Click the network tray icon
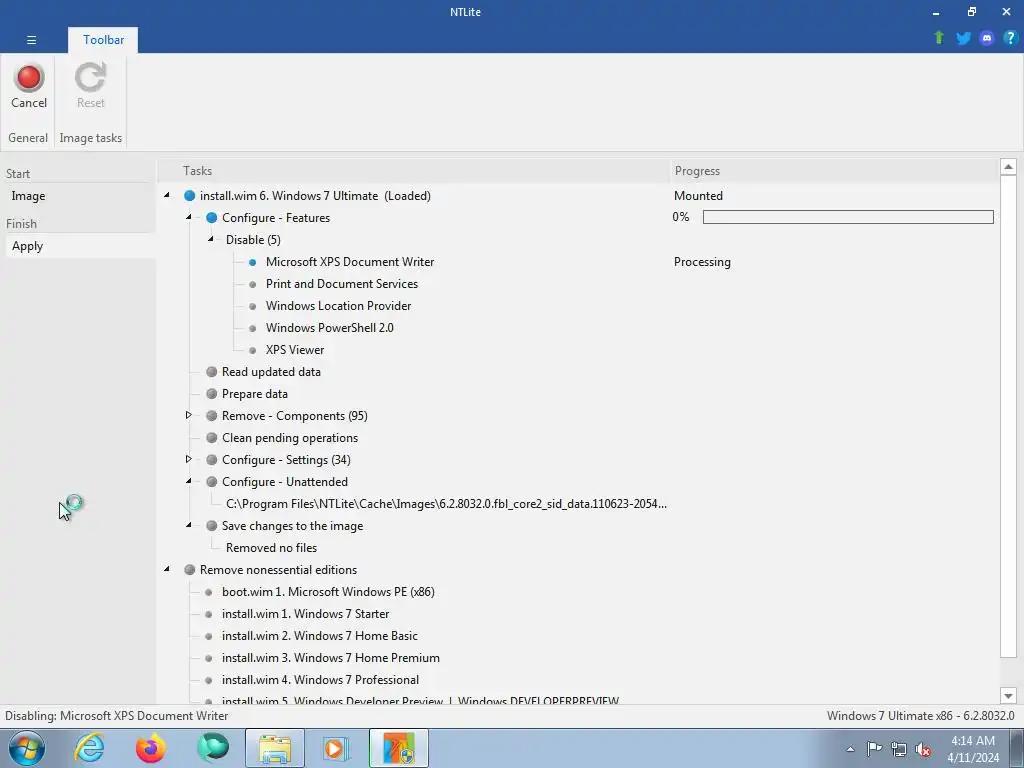The height and width of the screenshot is (768, 1024). coord(899,749)
